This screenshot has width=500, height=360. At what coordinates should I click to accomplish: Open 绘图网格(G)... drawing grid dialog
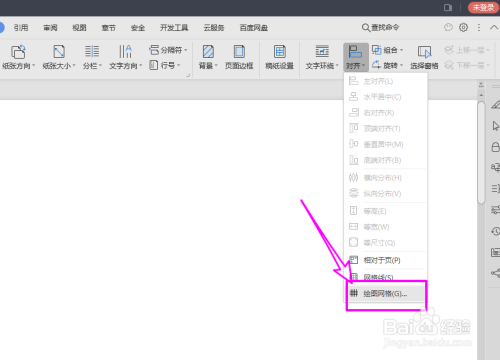(x=385, y=294)
